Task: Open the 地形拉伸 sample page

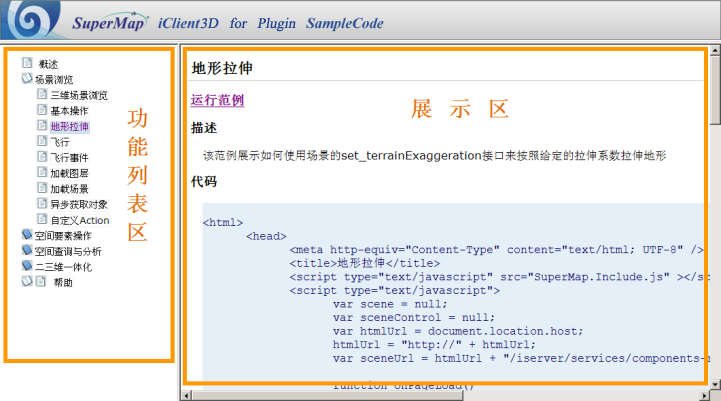Action: coord(69,127)
